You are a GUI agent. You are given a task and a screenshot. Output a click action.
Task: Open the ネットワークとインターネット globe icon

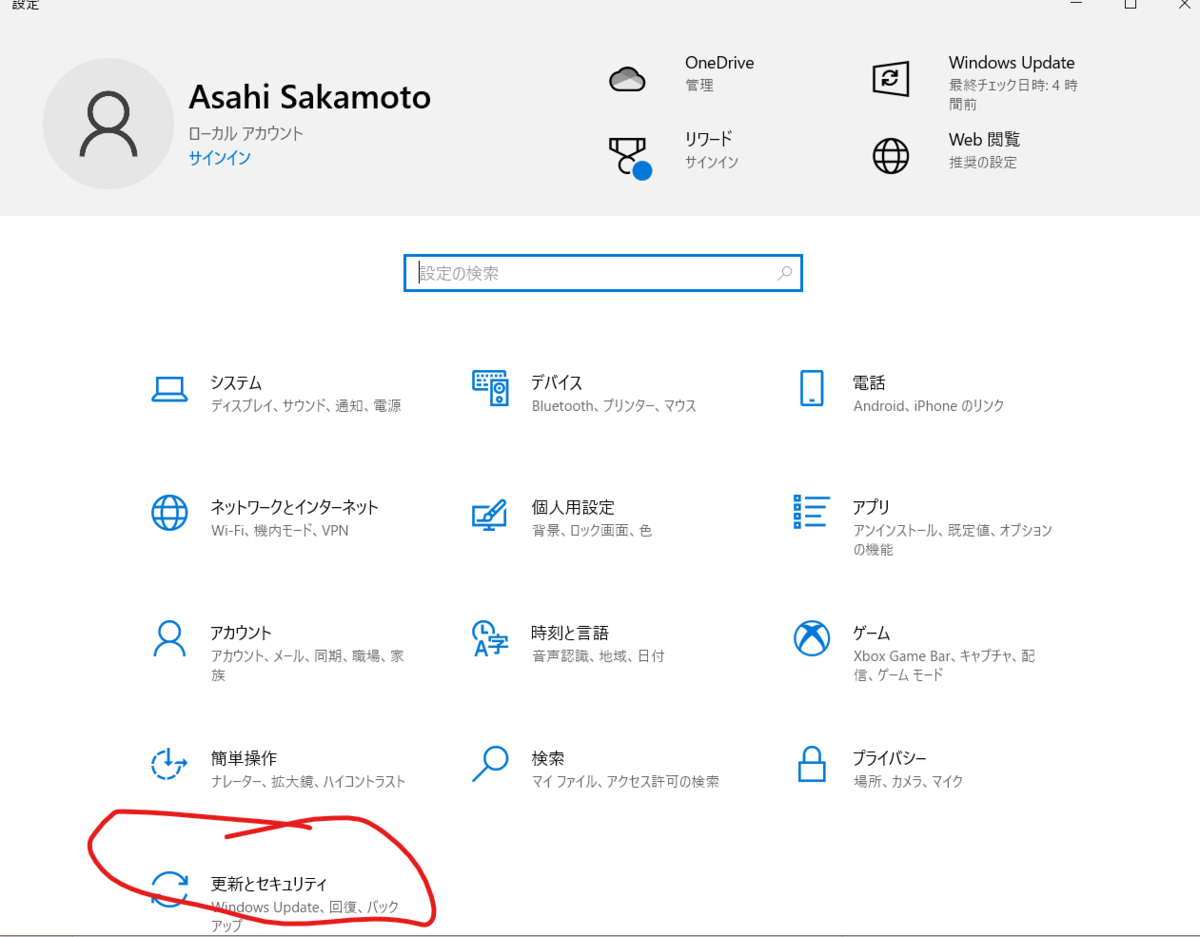pyautogui.click(x=169, y=513)
